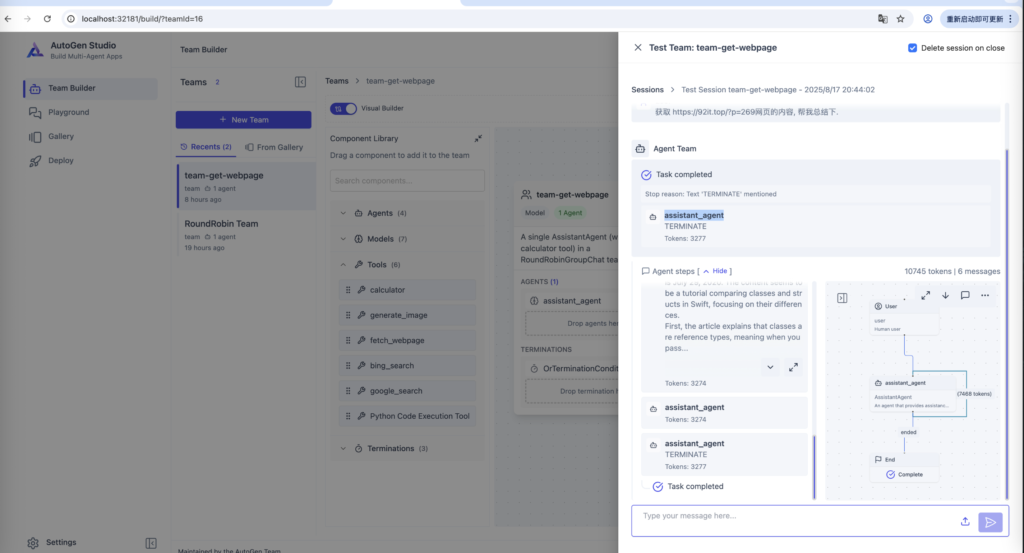Image resolution: width=1024 pixels, height=553 pixels.
Task: Select the team-get-webpage team entry
Action: (x=246, y=187)
